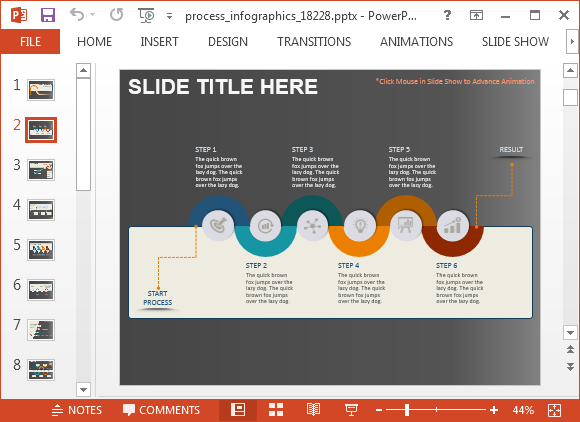
Task: Select slide 2 thumbnail
Action: pyautogui.click(x=41, y=130)
